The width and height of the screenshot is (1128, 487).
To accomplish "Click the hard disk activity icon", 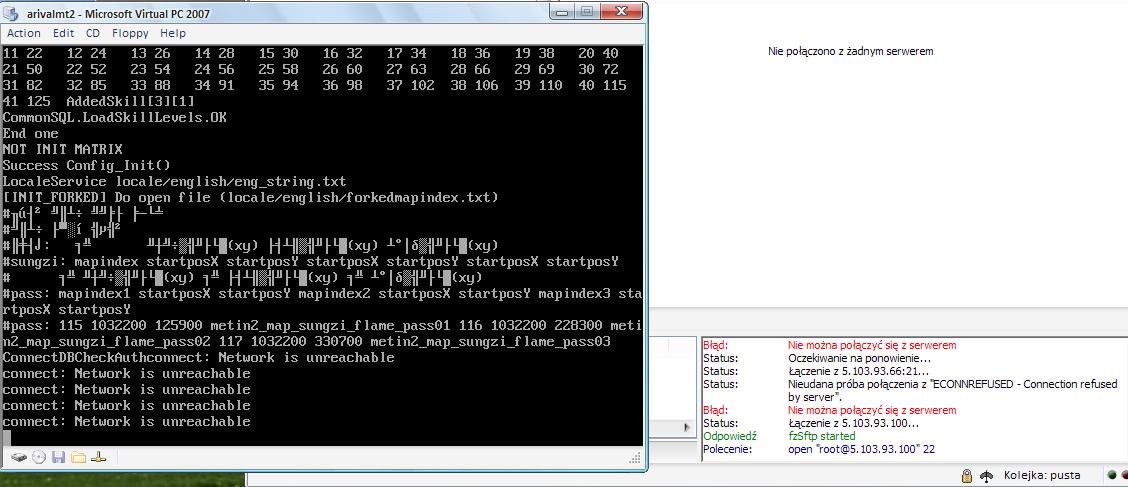I will 19,457.
